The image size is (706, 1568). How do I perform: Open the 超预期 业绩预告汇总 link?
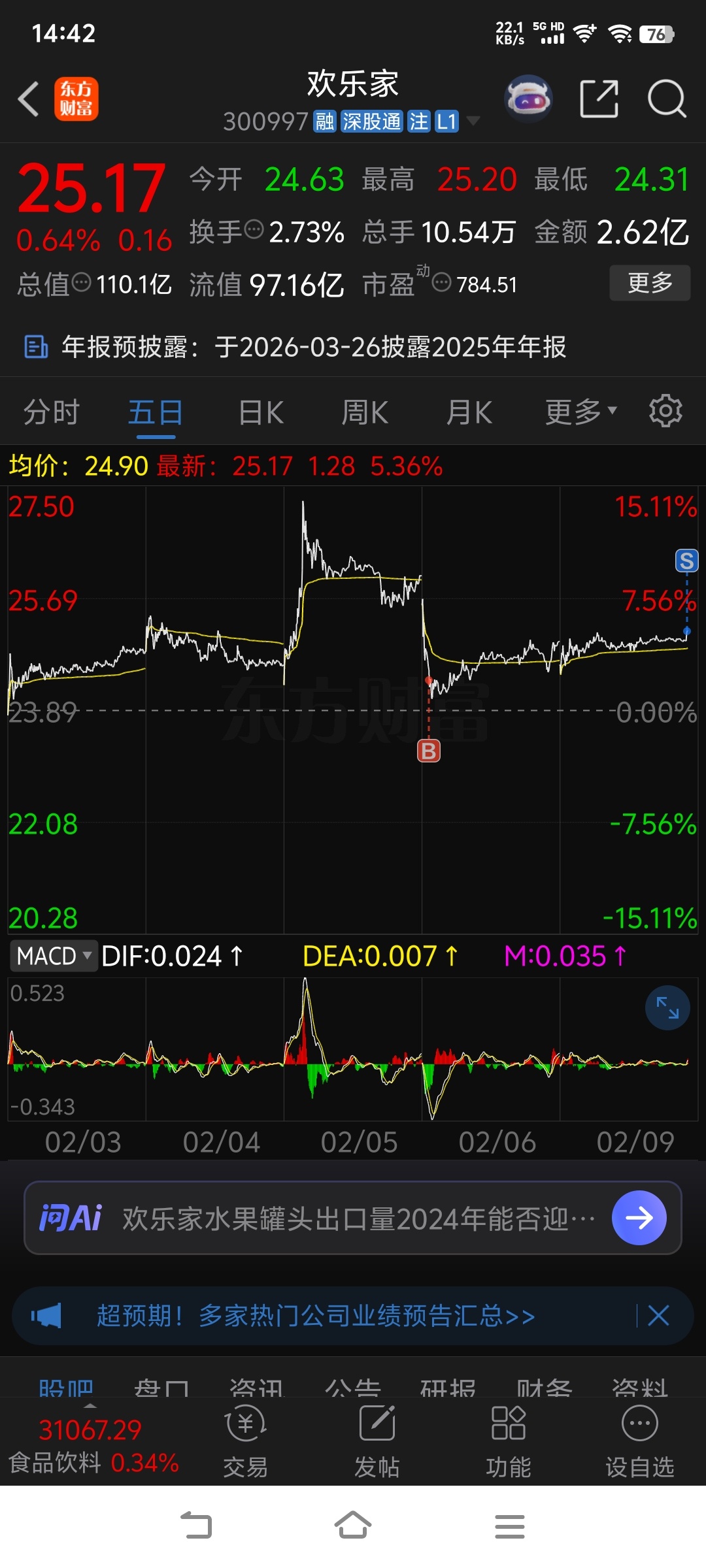point(316,1315)
